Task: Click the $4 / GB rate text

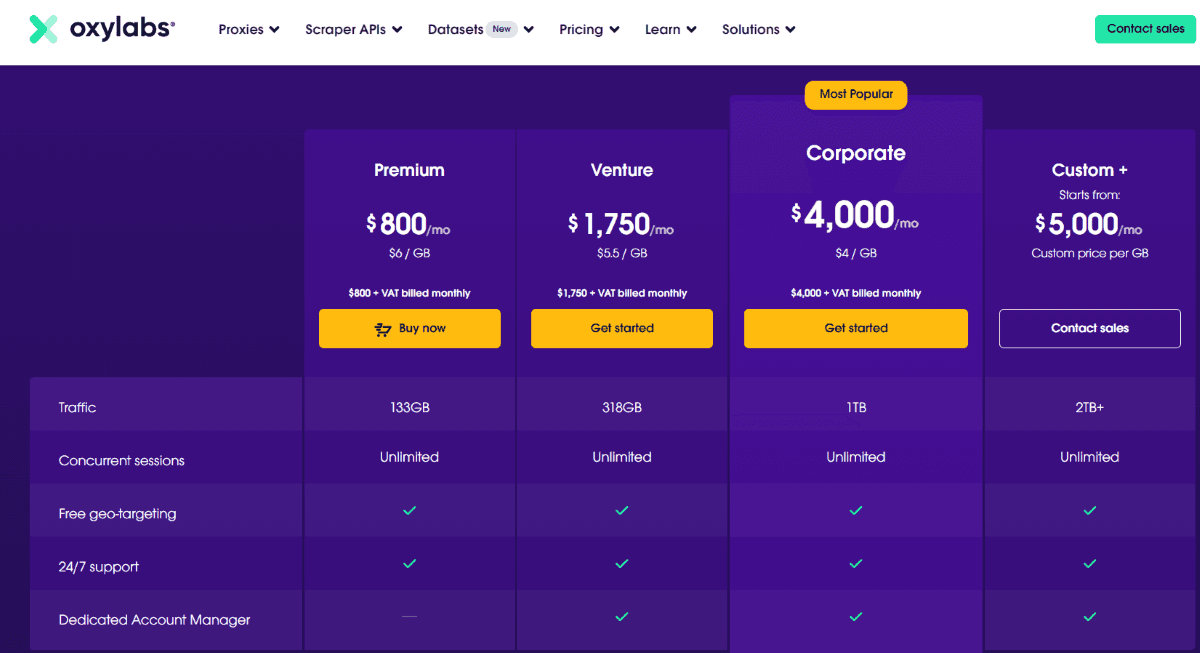Action: coord(856,253)
